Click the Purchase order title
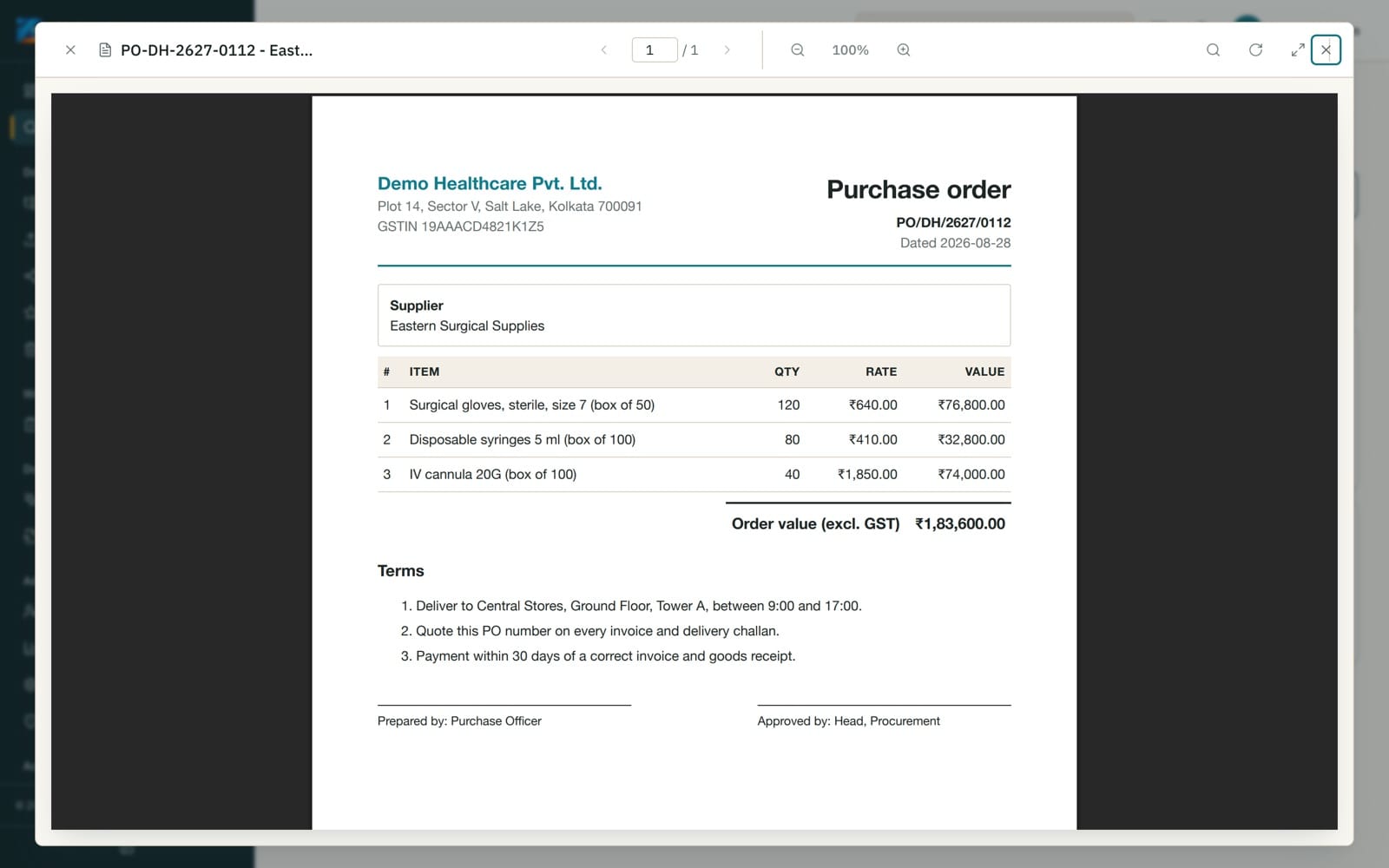The height and width of the screenshot is (868, 1389). click(x=918, y=189)
